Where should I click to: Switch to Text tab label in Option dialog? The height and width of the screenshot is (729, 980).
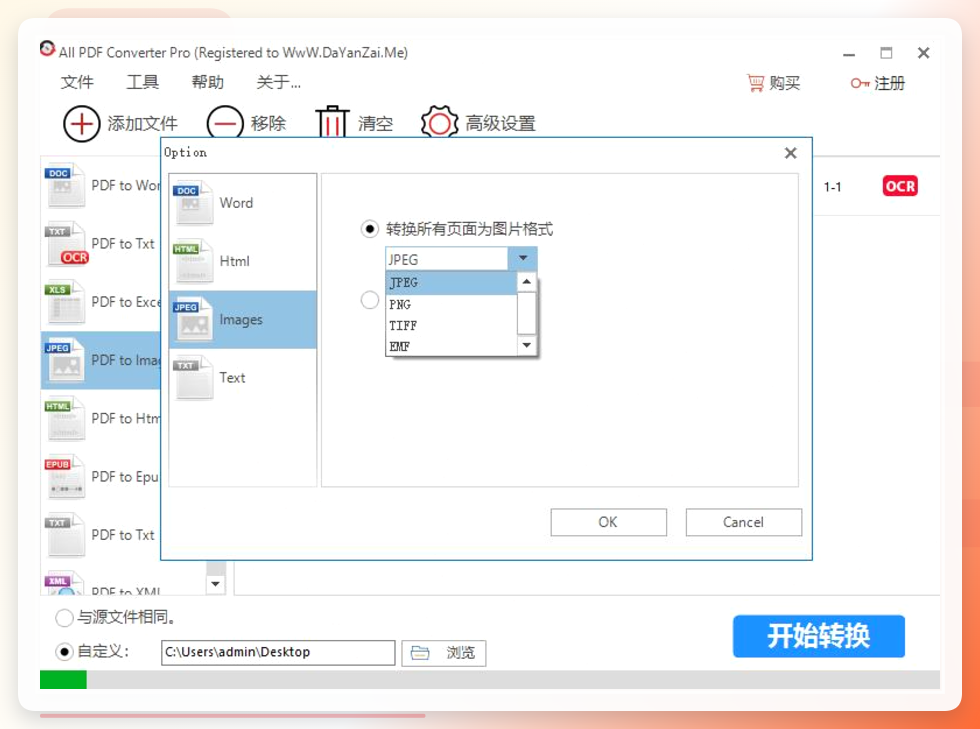(x=232, y=378)
